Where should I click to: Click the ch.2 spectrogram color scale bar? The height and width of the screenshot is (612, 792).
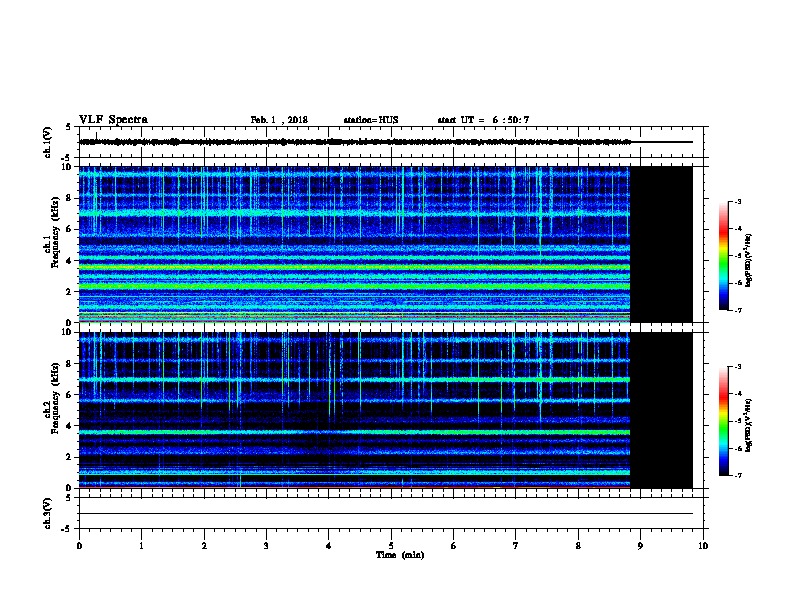[724, 421]
